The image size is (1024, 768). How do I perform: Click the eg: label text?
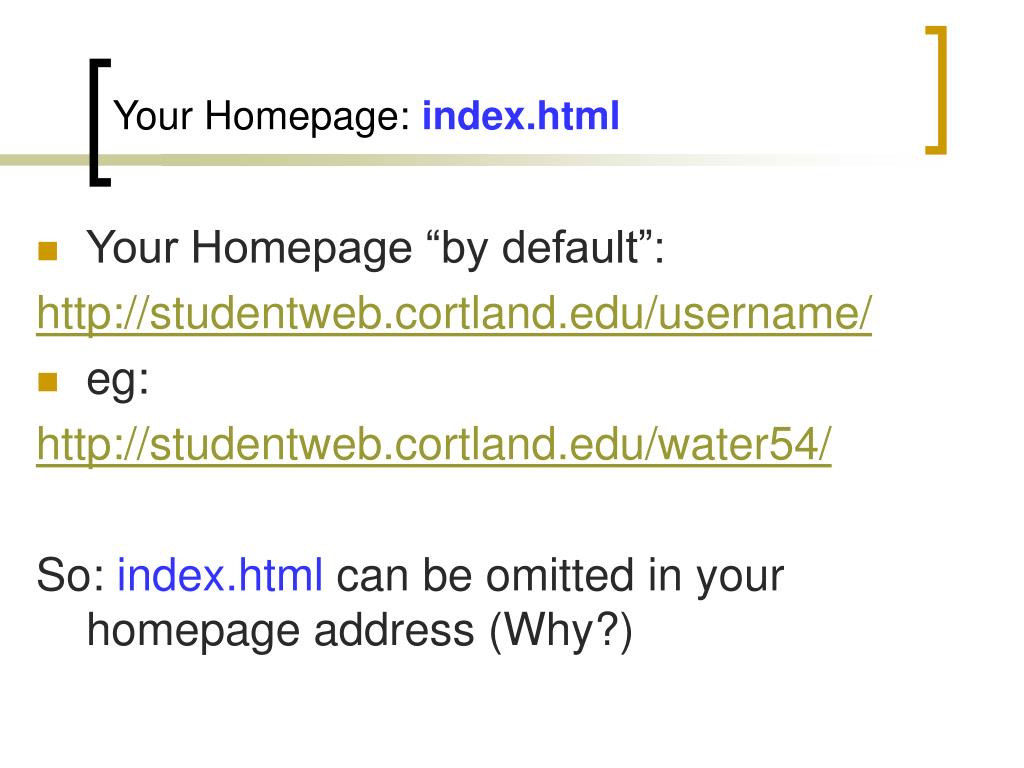point(118,381)
